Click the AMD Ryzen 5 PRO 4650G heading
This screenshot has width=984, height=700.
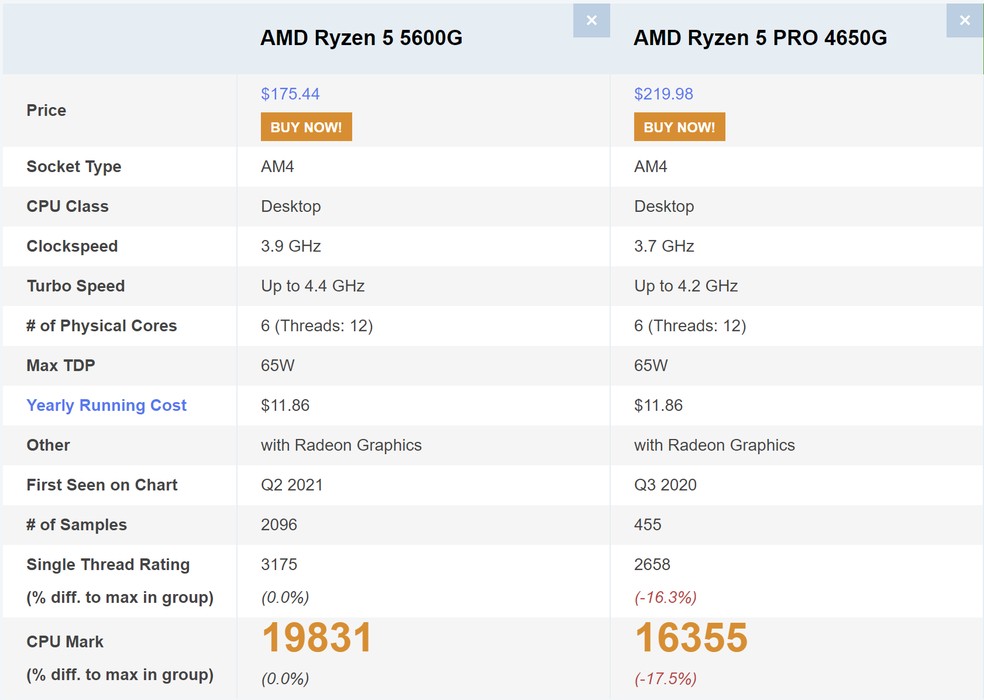(760, 39)
